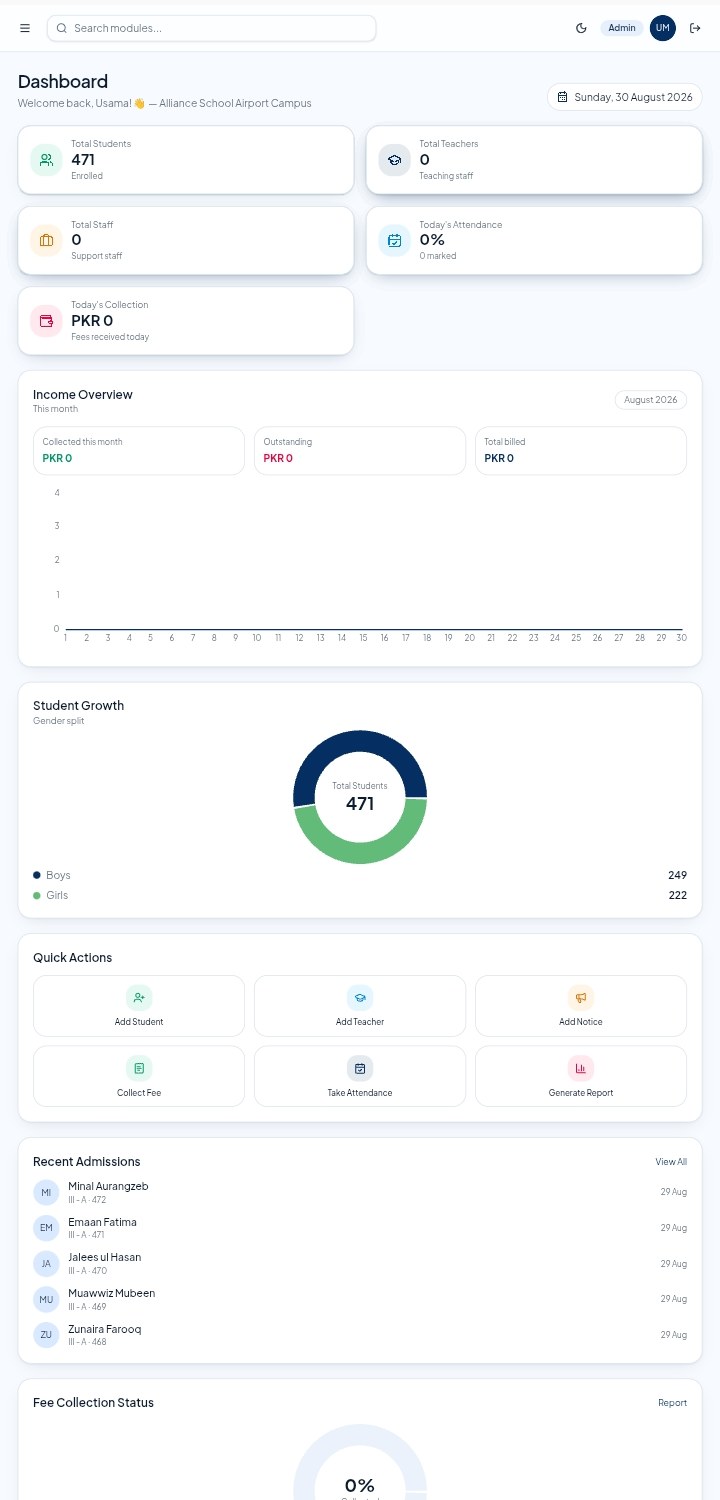Click the Girls count 222

(x=677, y=895)
